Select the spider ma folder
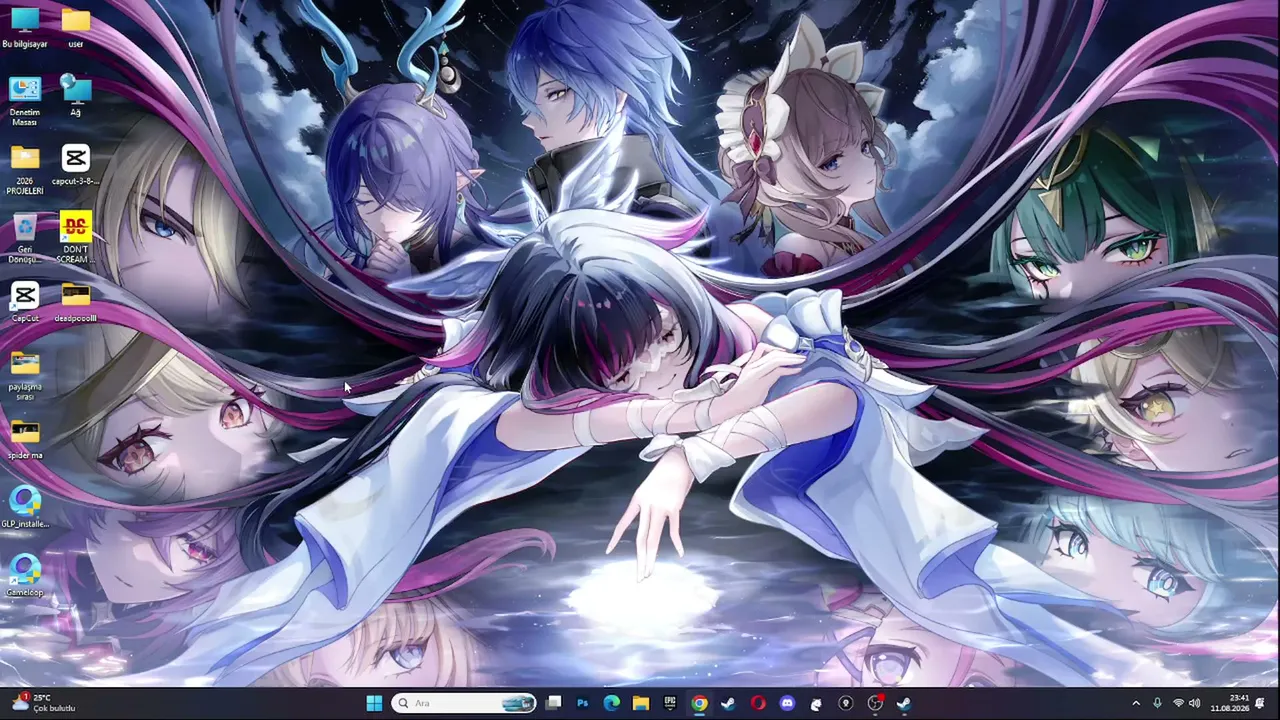The image size is (1280, 720). point(25,440)
